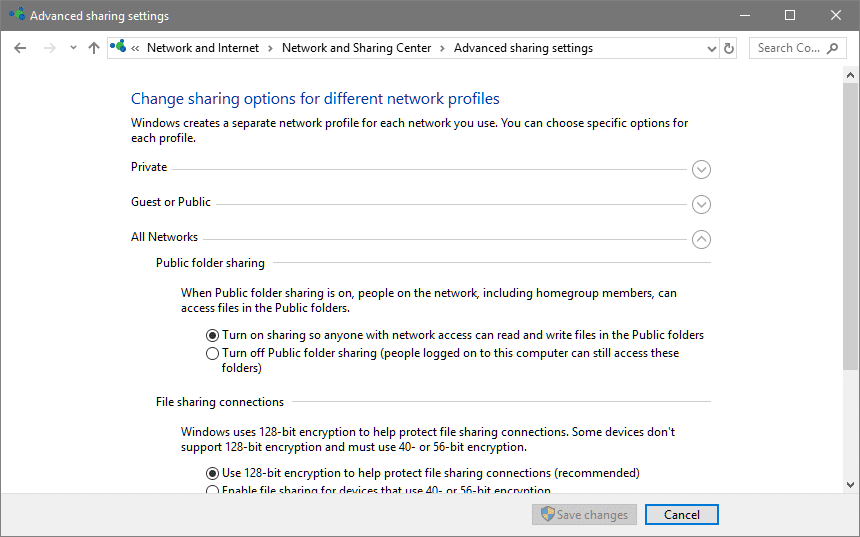Click the network icon in address bar

[119, 48]
